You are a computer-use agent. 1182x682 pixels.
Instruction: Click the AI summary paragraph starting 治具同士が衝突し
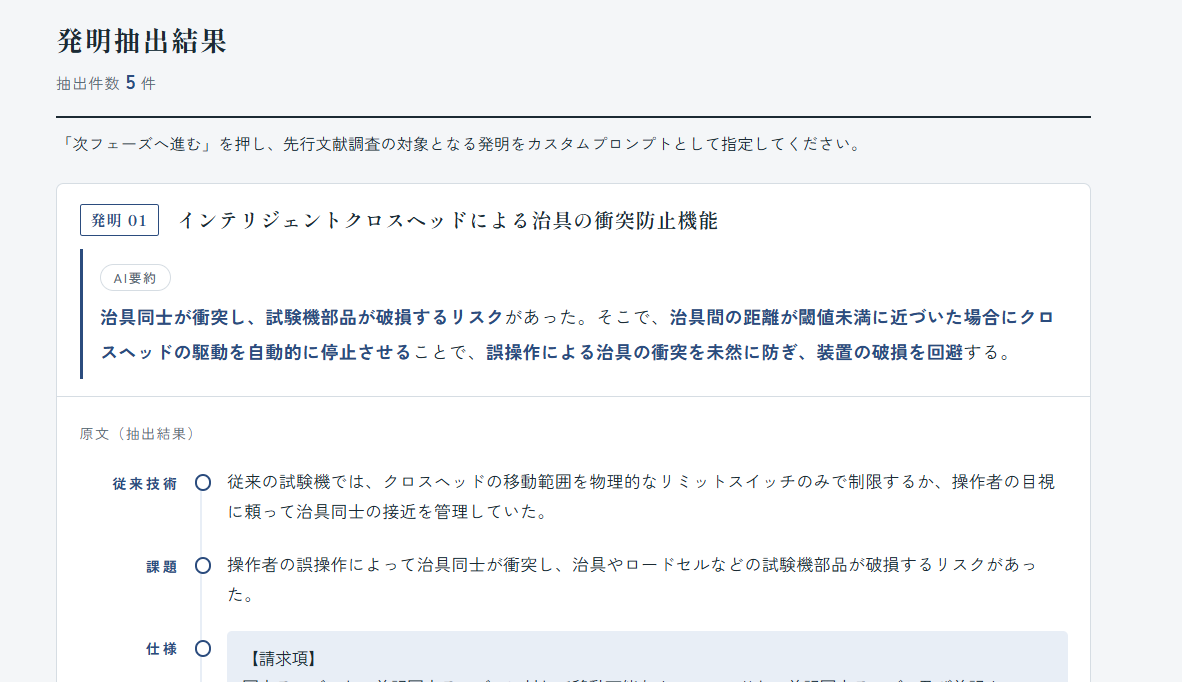577,335
